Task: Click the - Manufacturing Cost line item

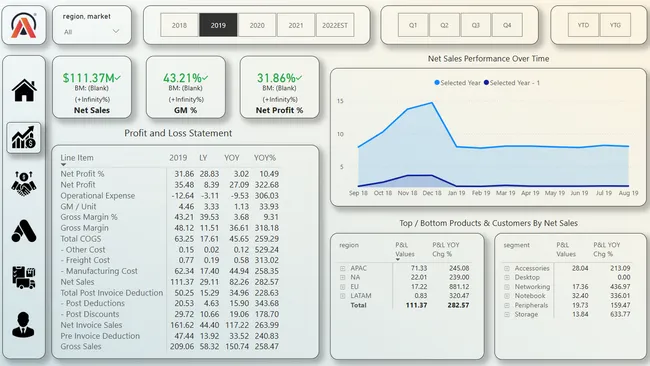Action: point(99,271)
